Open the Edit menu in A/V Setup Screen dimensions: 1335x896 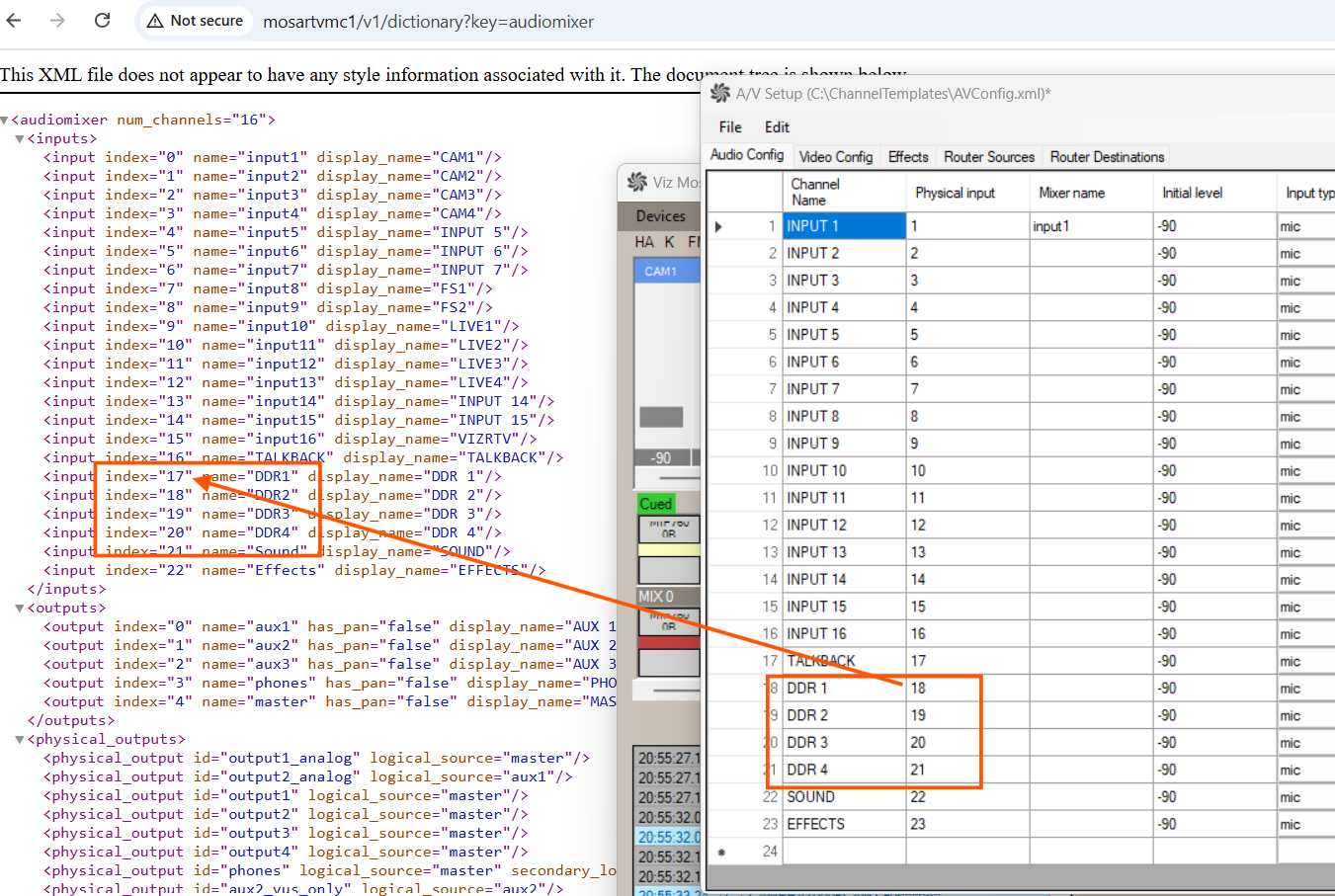pyautogui.click(x=777, y=127)
